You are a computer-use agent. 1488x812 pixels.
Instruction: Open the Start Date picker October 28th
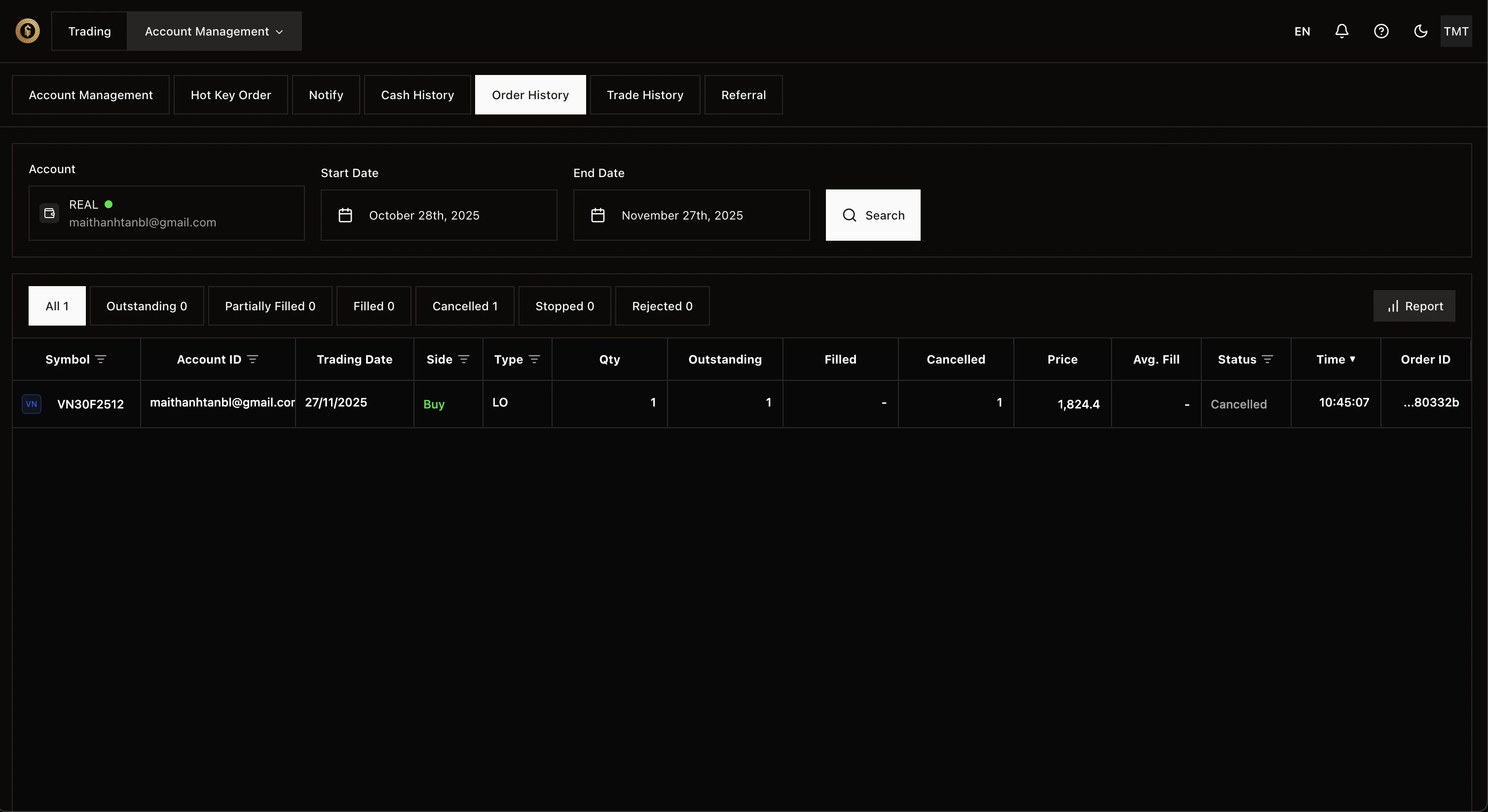[439, 216]
